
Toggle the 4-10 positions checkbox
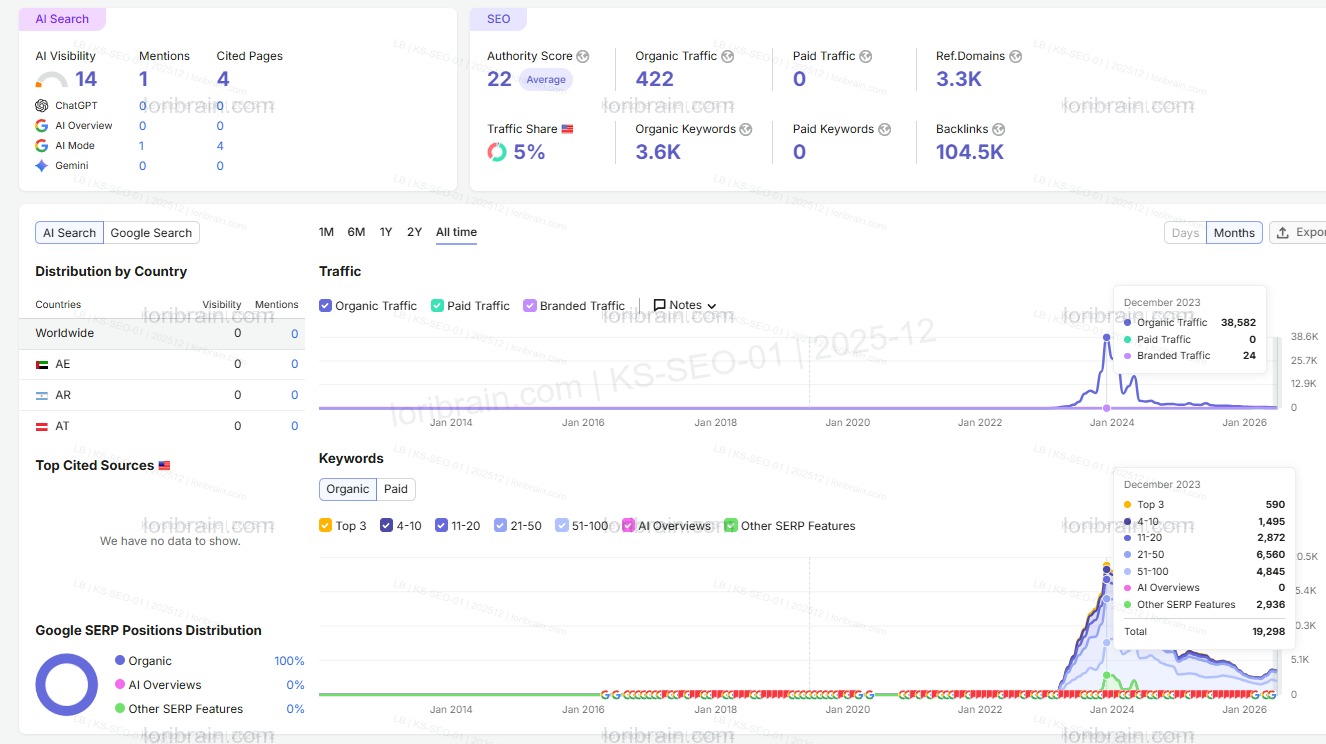click(386, 526)
